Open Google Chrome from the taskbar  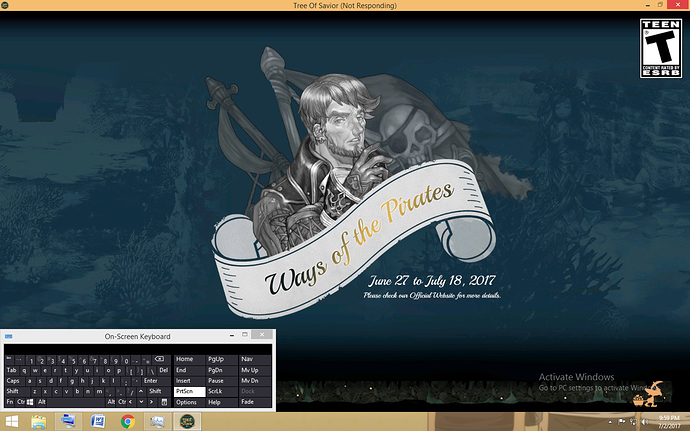pyautogui.click(x=128, y=421)
